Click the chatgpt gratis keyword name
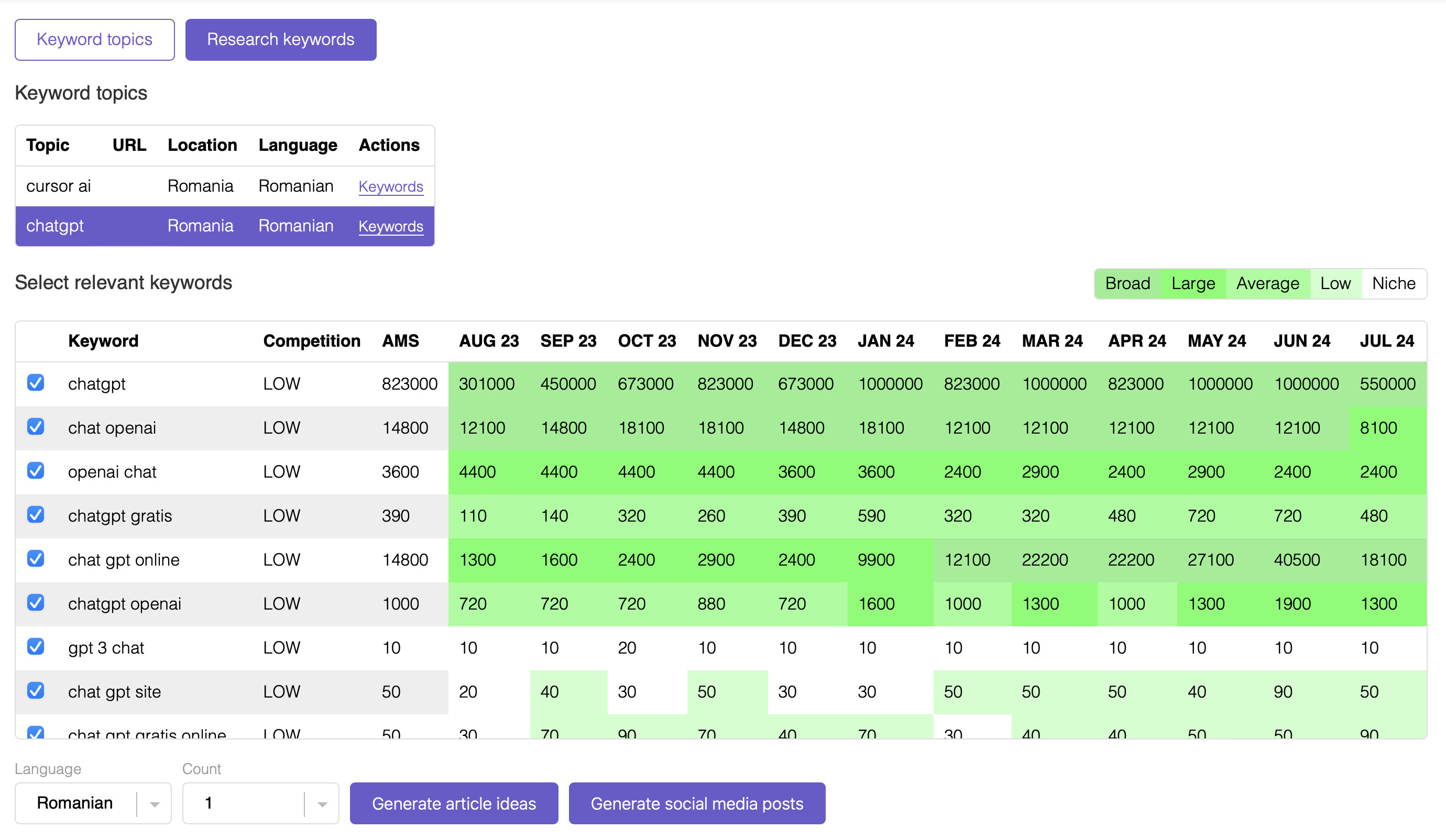Screen dimensions: 1446x840 point(120,516)
